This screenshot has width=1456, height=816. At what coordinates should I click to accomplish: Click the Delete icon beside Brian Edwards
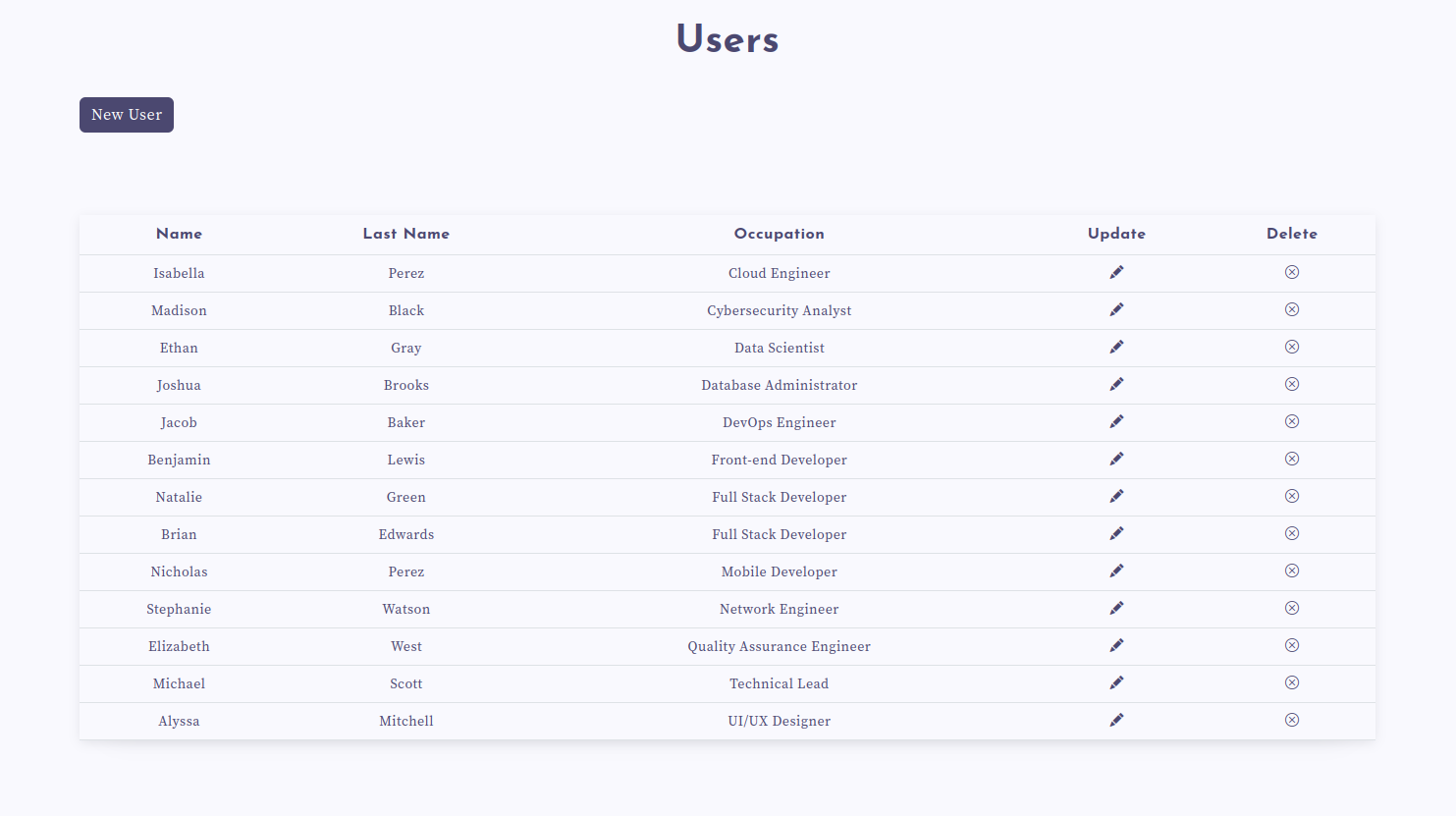1292,533
